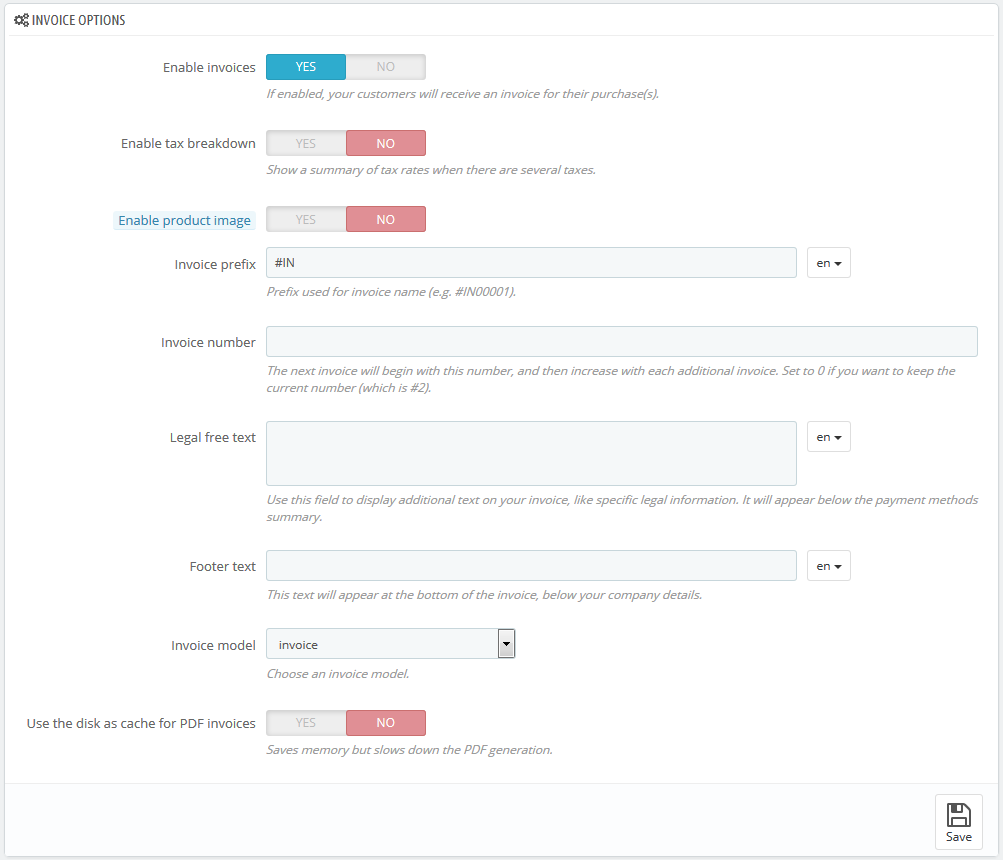Click the 'Prefix used for invoice name' hint
The image size is (1003, 860).
(391, 292)
